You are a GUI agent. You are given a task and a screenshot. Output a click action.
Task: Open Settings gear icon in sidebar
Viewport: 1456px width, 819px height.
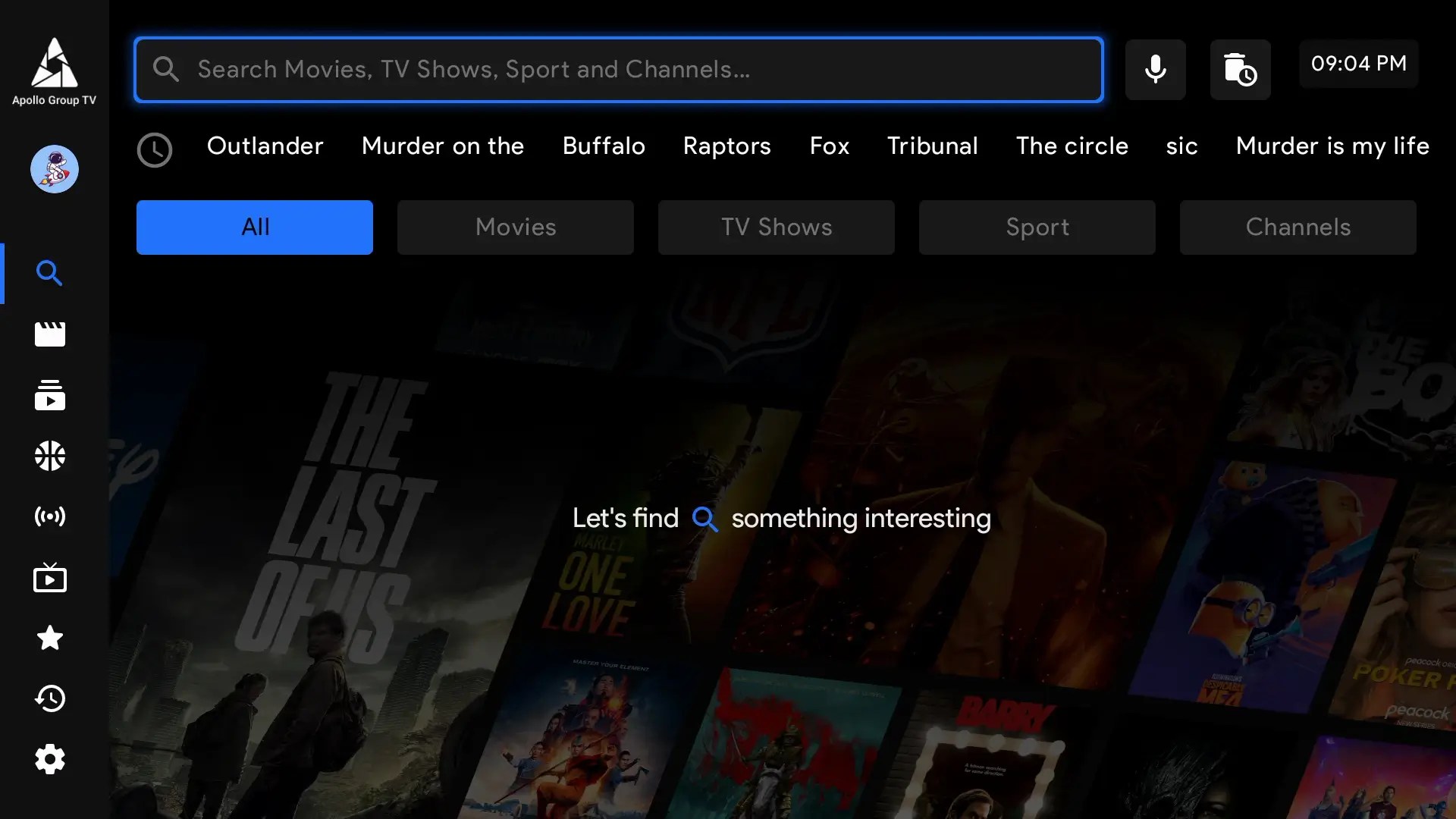pos(50,759)
